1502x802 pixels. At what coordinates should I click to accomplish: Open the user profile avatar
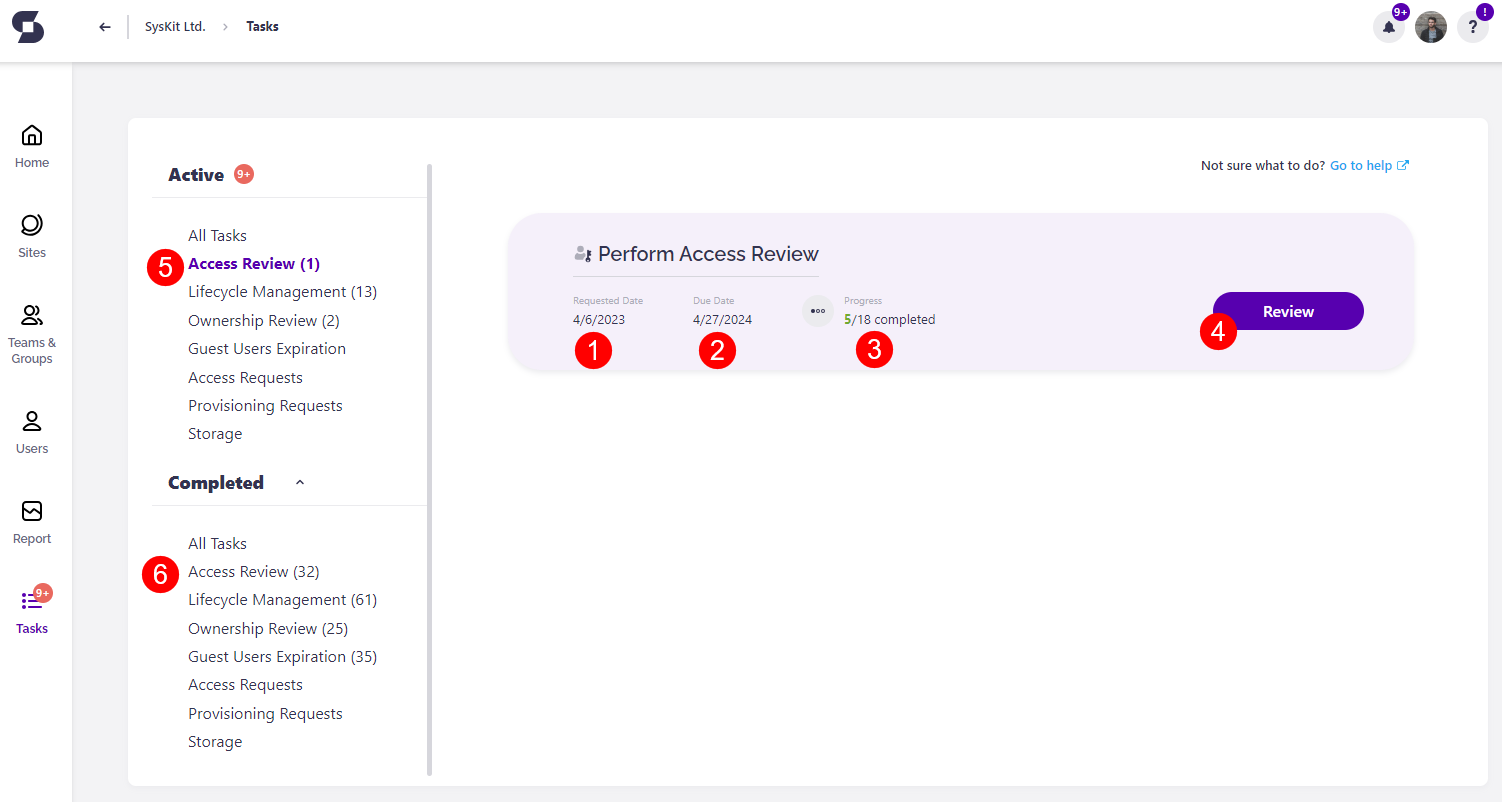coord(1431,27)
